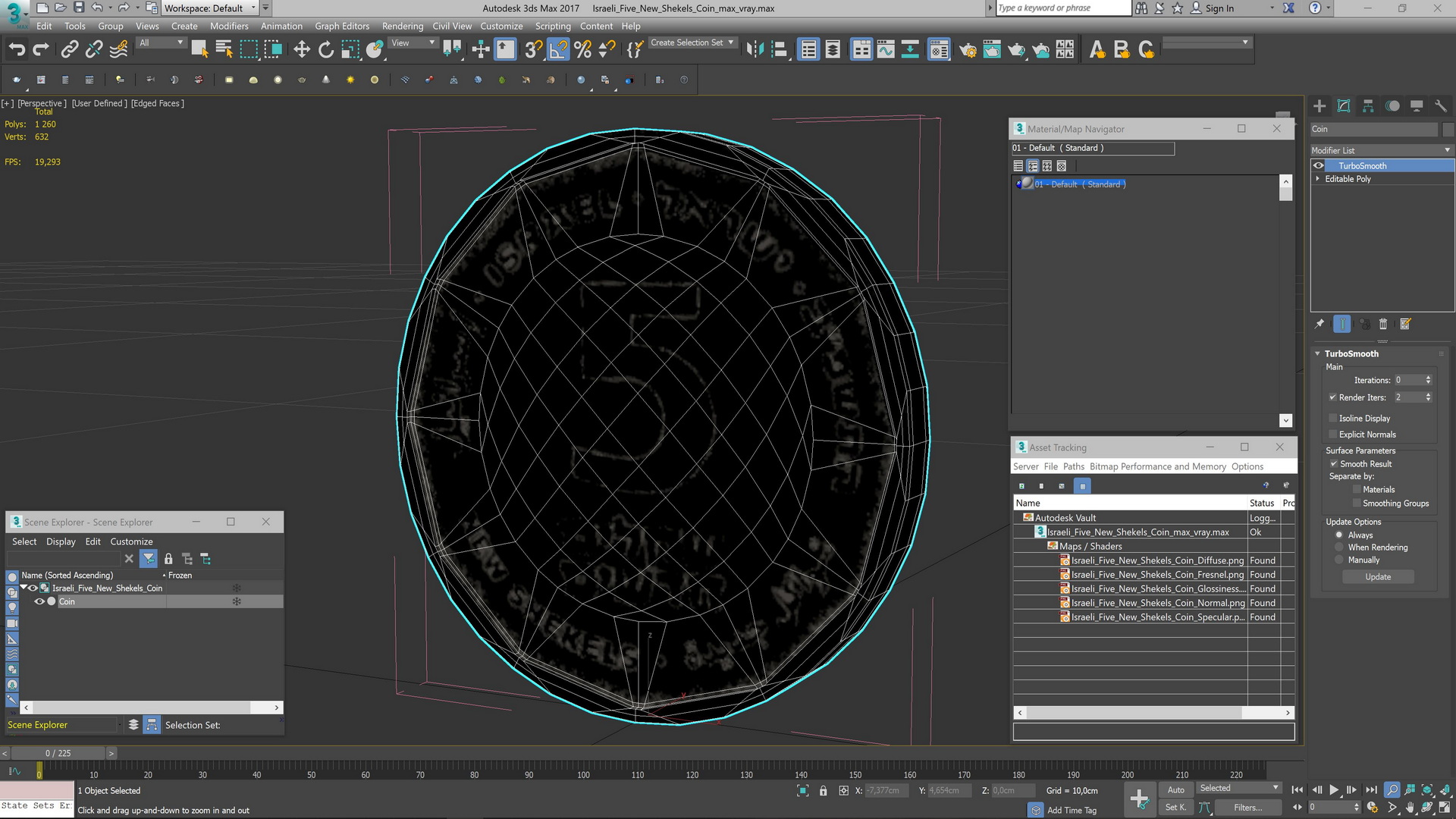Collapse Israeli_Five_New_Shekels_Coin tree node
The width and height of the screenshot is (1456, 819).
coord(24,588)
